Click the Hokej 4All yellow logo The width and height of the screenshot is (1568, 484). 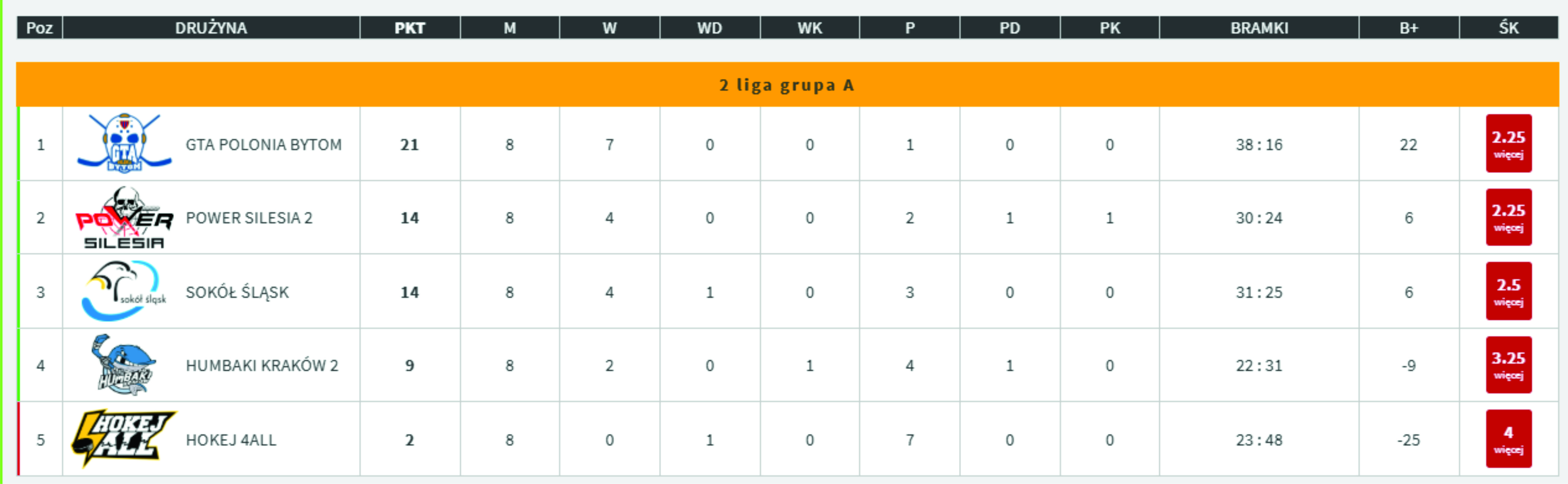click(x=124, y=439)
